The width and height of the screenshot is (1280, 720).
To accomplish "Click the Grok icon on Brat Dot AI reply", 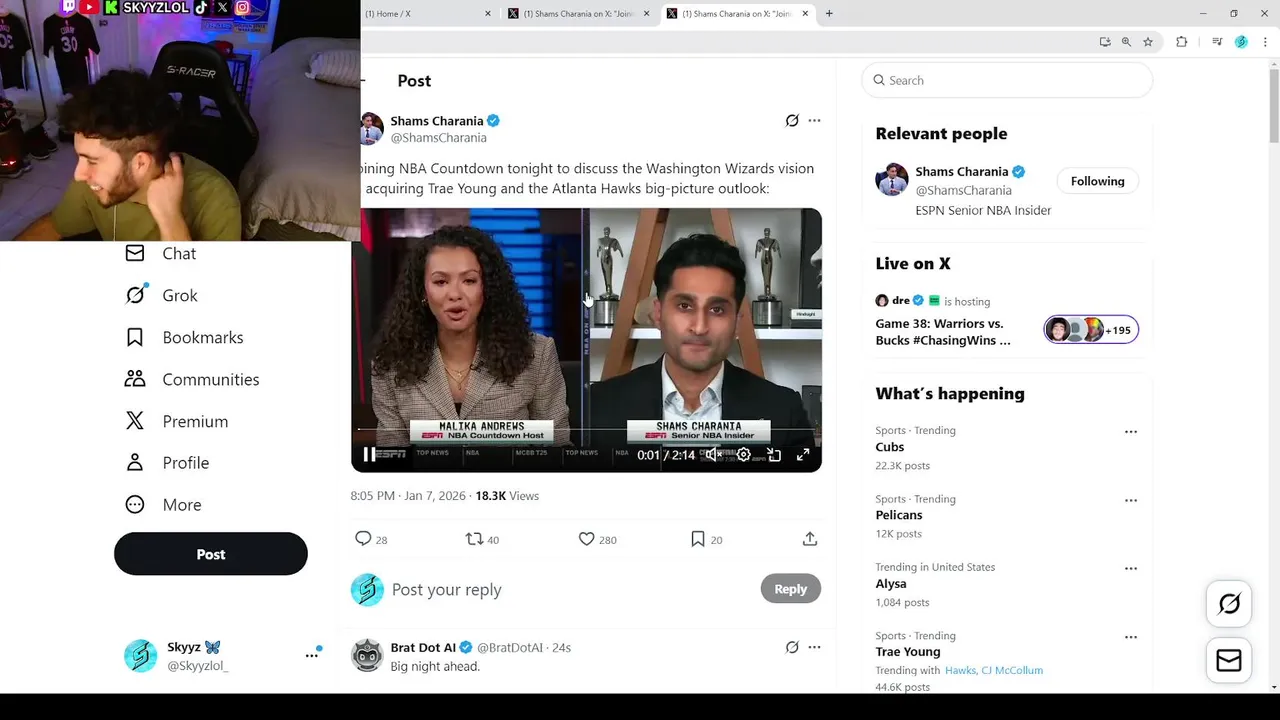I will click(792, 648).
